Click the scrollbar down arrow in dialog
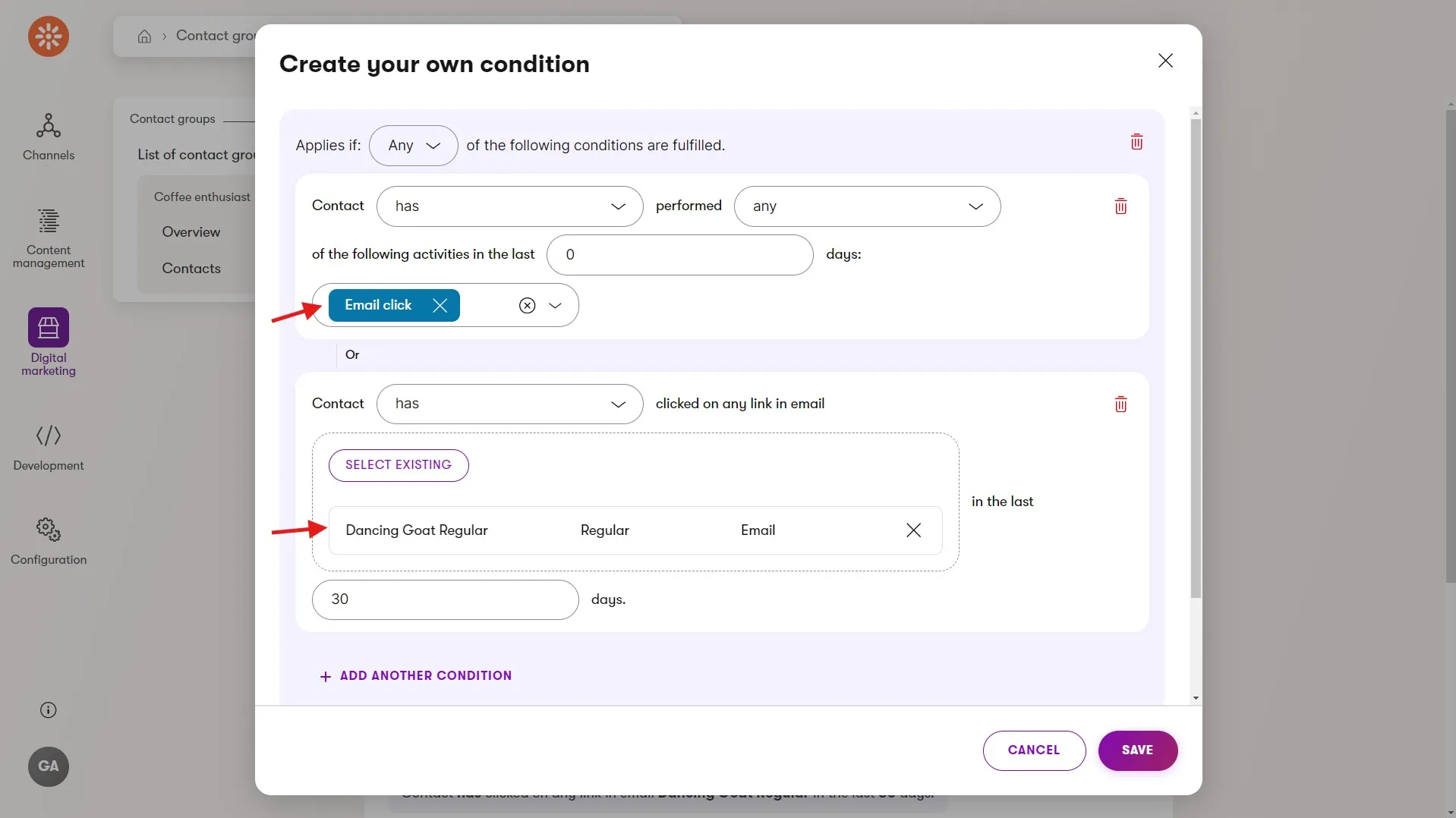 click(1196, 698)
